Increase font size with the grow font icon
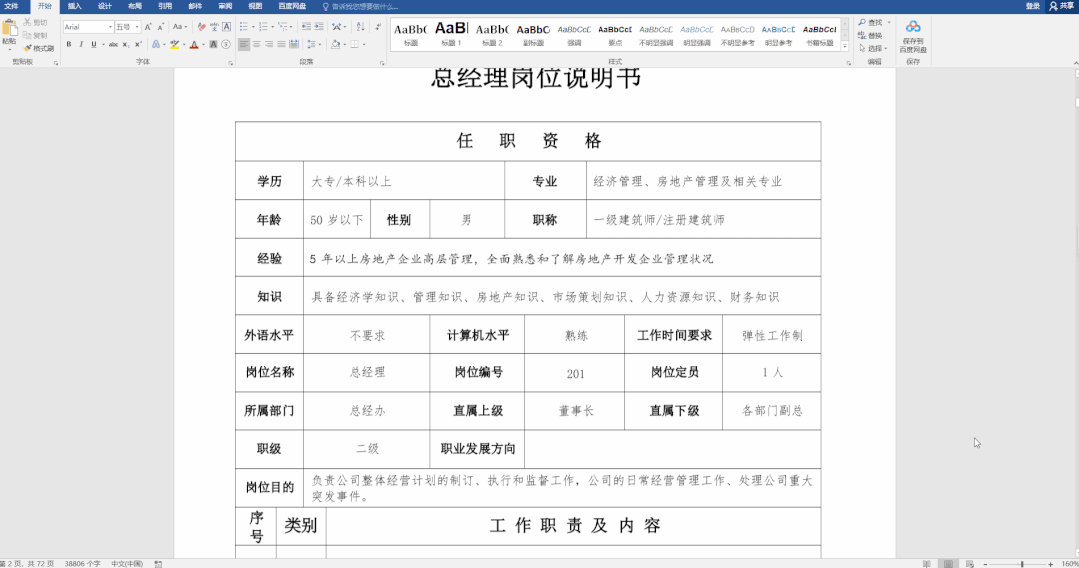Screen dimensions: 1079x568 [148, 27]
